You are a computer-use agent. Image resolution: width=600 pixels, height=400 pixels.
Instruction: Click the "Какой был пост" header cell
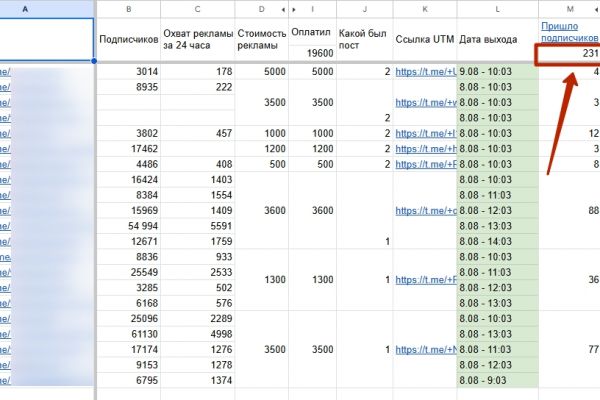click(x=365, y=39)
